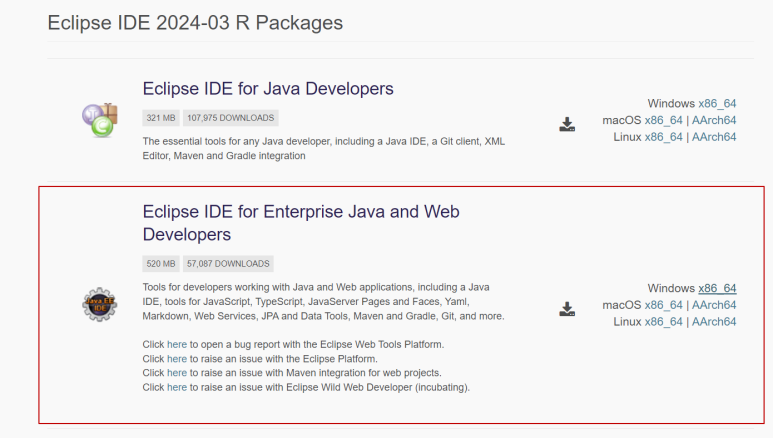Download Windows x86_64 build of Enterprise Java package

click(x=717, y=288)
